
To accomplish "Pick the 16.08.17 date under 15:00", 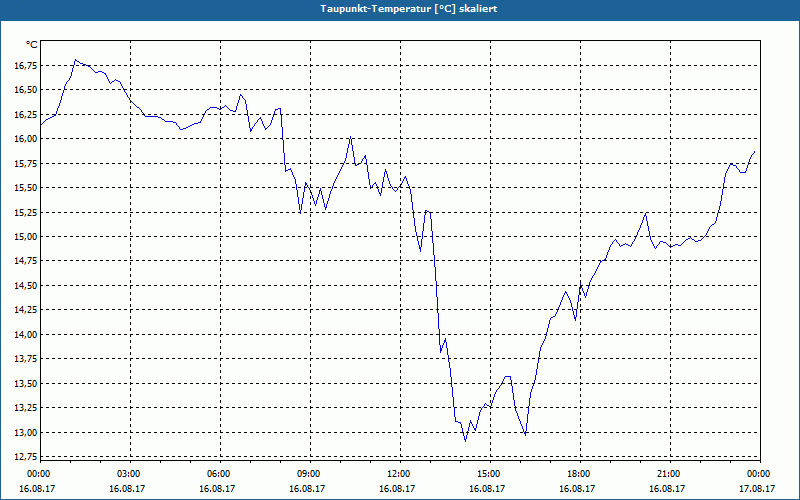I will (x=488, y=488).
